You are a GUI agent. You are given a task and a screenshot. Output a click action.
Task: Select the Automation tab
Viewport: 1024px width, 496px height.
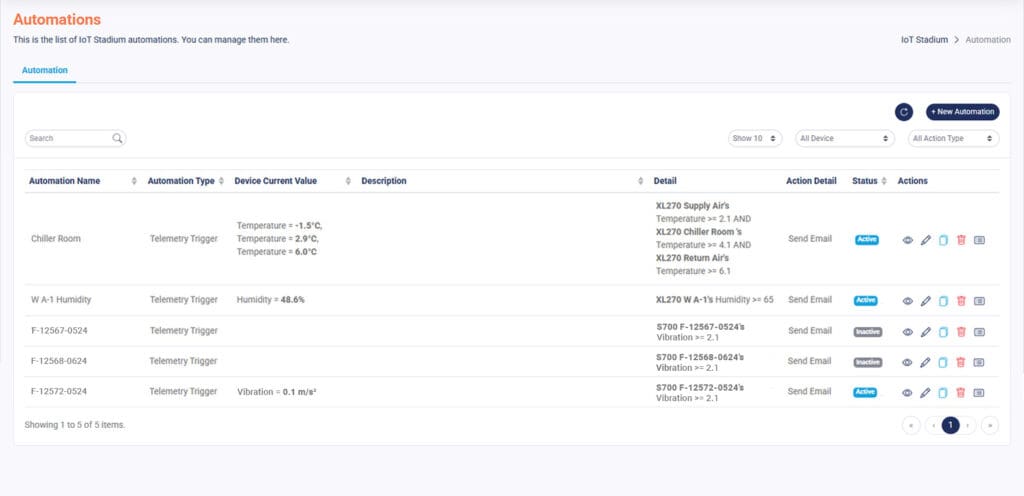click(x=45, y=70)
